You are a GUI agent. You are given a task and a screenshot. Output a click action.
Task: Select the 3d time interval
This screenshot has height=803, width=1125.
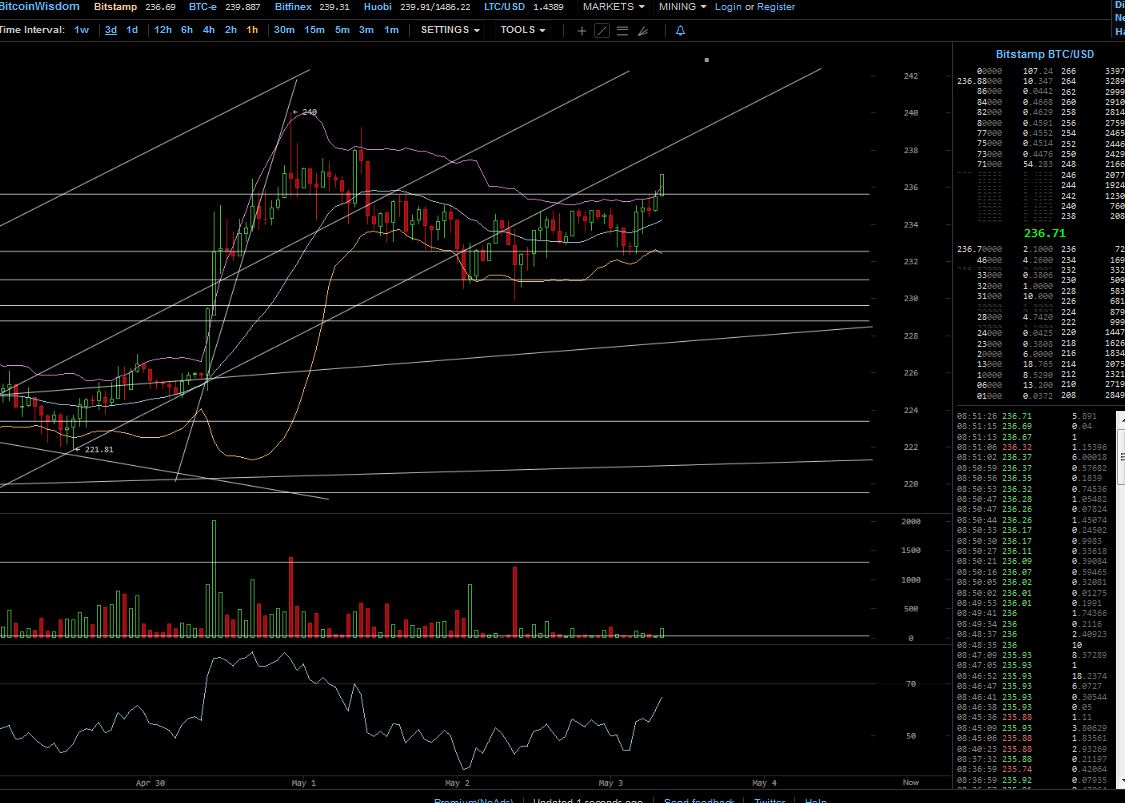[110, 30]
